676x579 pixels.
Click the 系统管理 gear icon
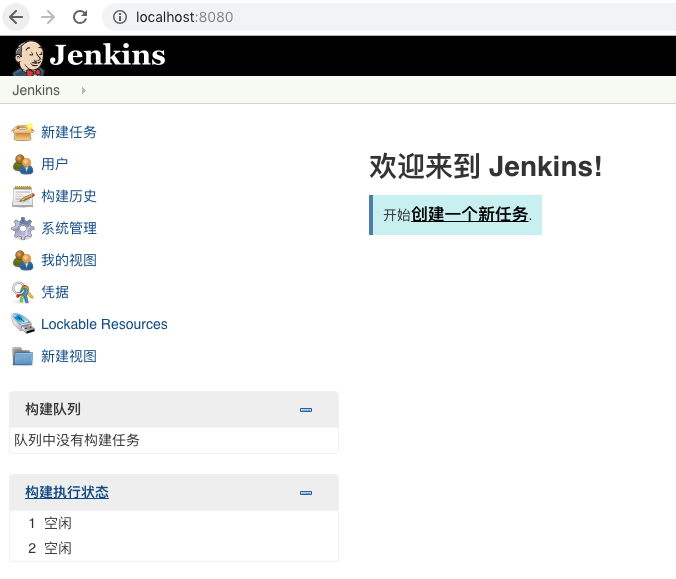[23, 228]
